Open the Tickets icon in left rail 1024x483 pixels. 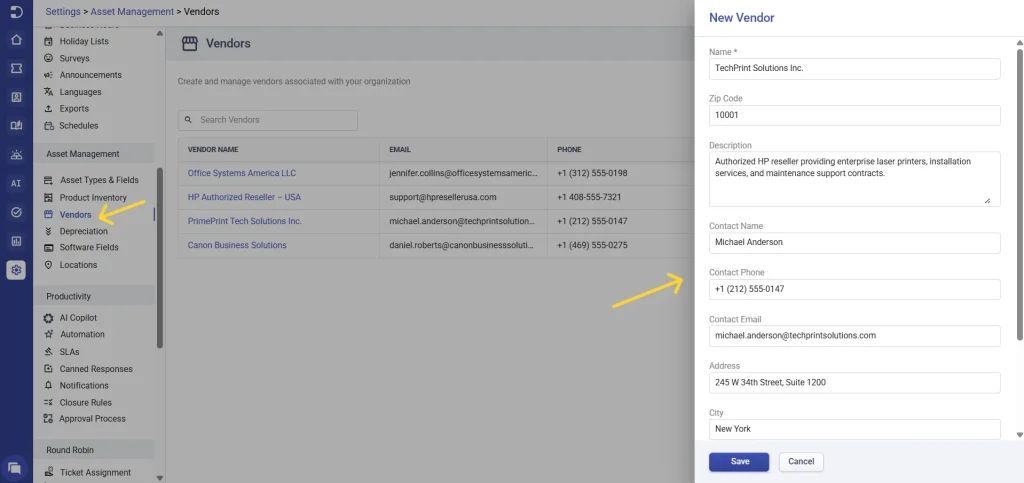[x=16, y=68]
